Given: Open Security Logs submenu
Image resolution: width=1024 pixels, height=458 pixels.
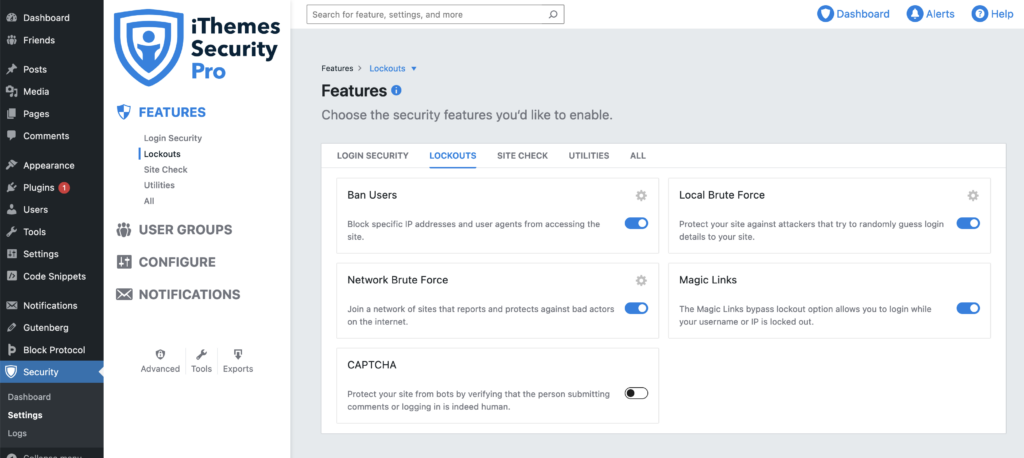Looking at the screenshot, I should (x=17, y=433).
